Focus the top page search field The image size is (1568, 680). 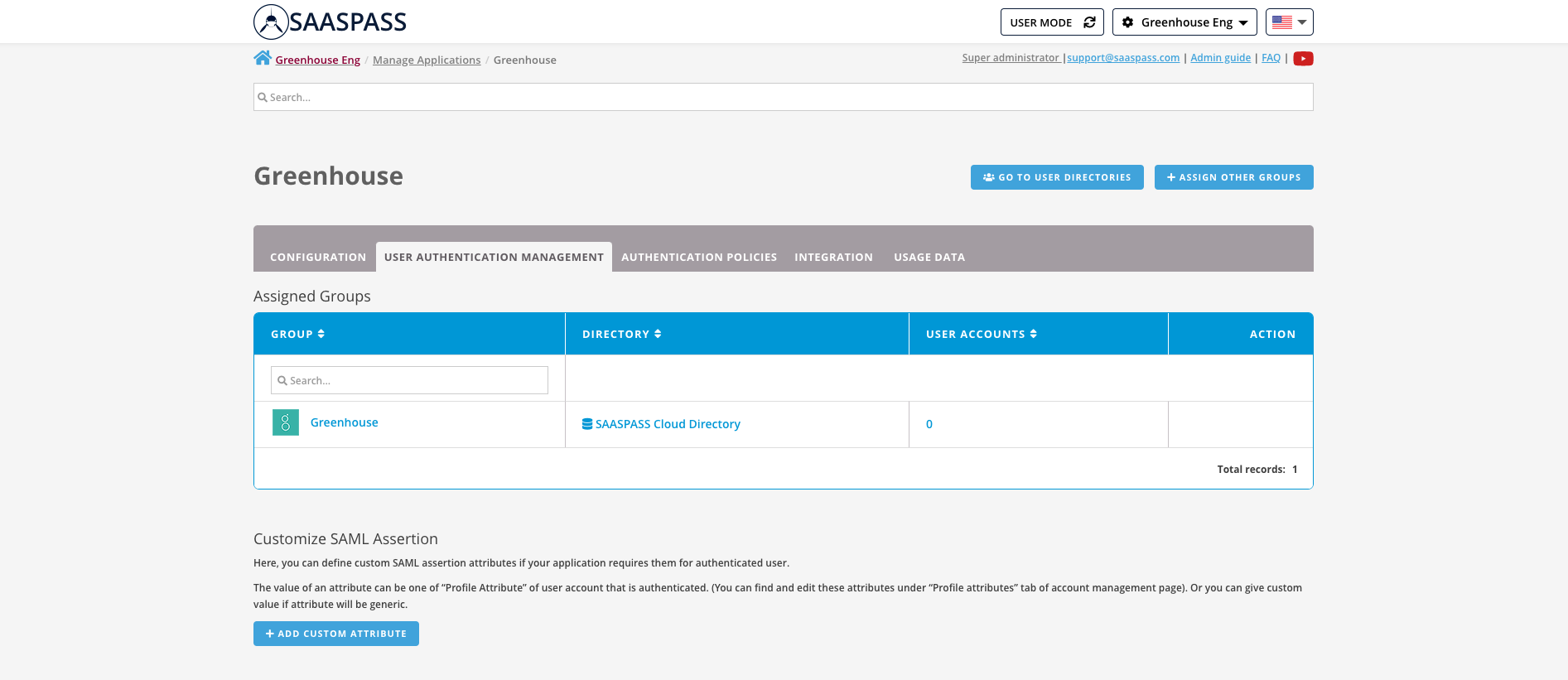[784, 97]
